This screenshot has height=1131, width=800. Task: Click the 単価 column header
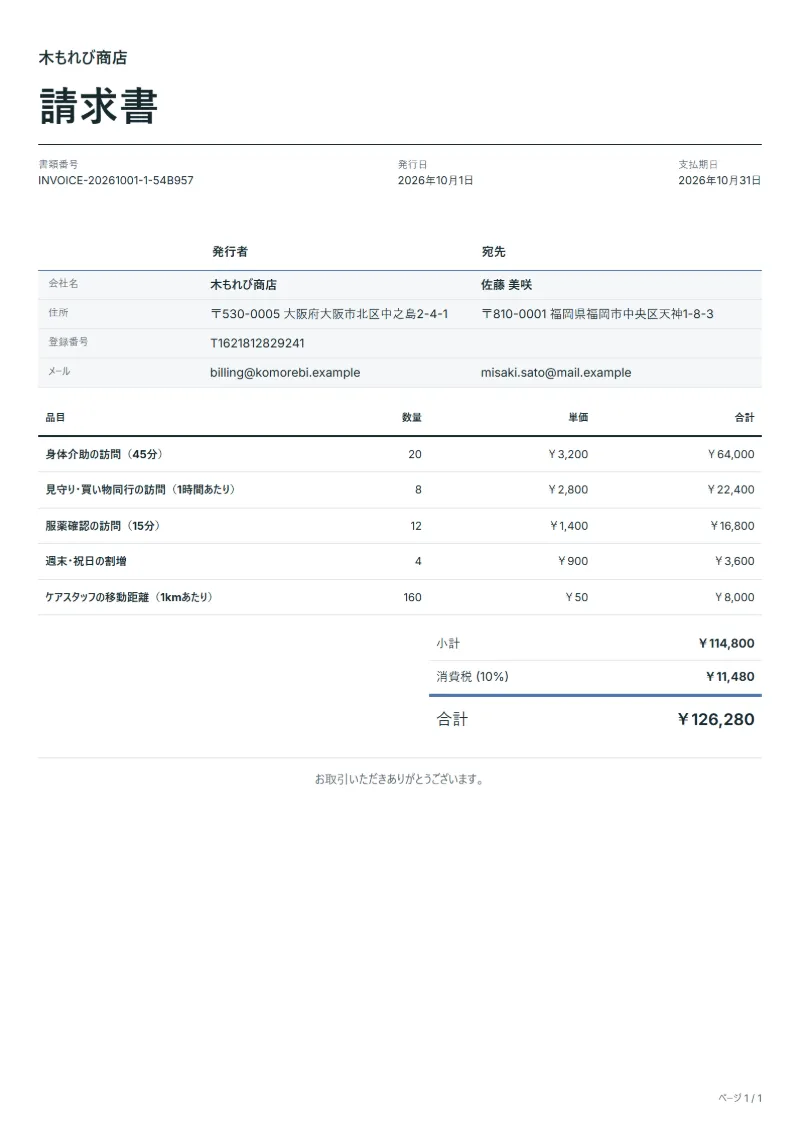click(x=579, y=418)
